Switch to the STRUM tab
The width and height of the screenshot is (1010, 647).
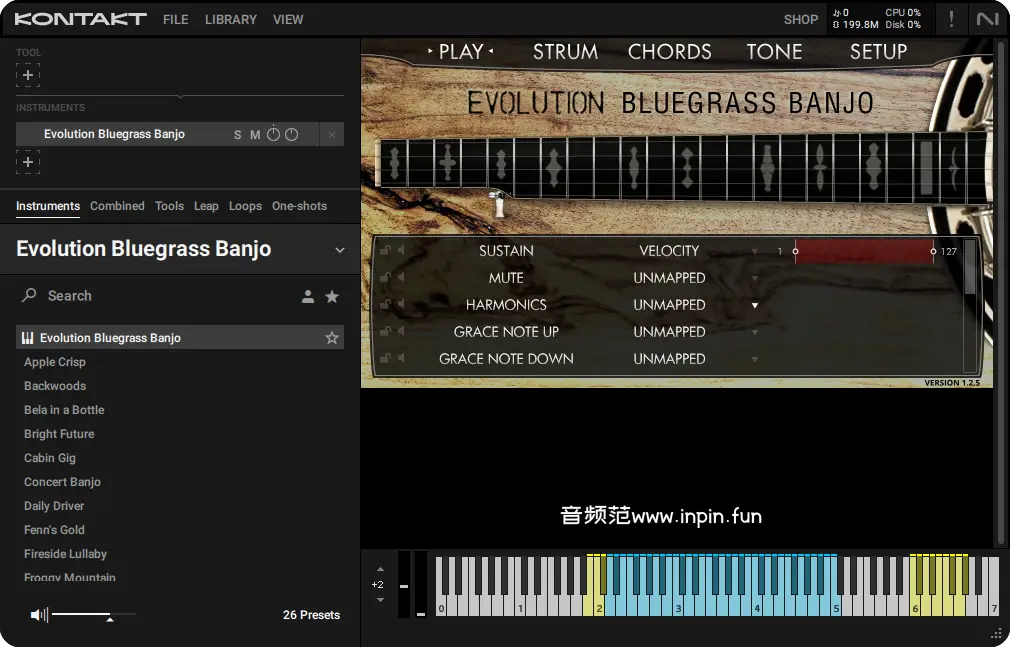(565, 52)
